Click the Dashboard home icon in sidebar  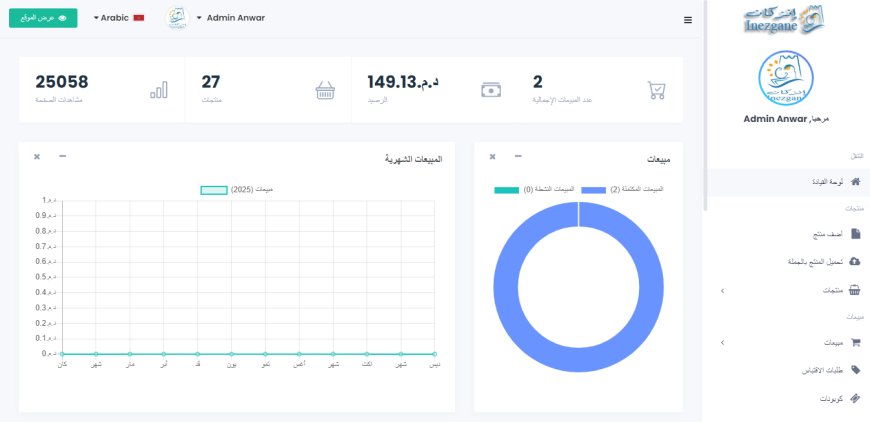(x=854, y=182)
